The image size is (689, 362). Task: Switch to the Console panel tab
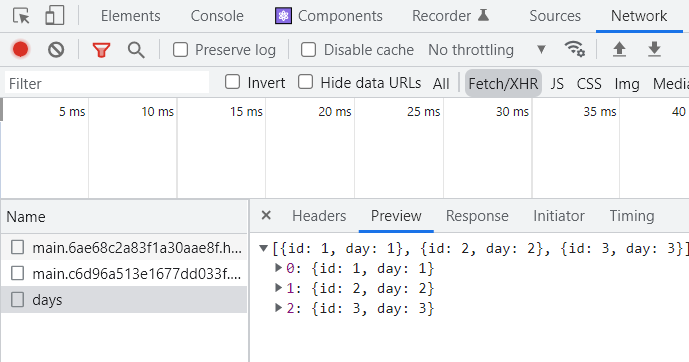[217, 16]
